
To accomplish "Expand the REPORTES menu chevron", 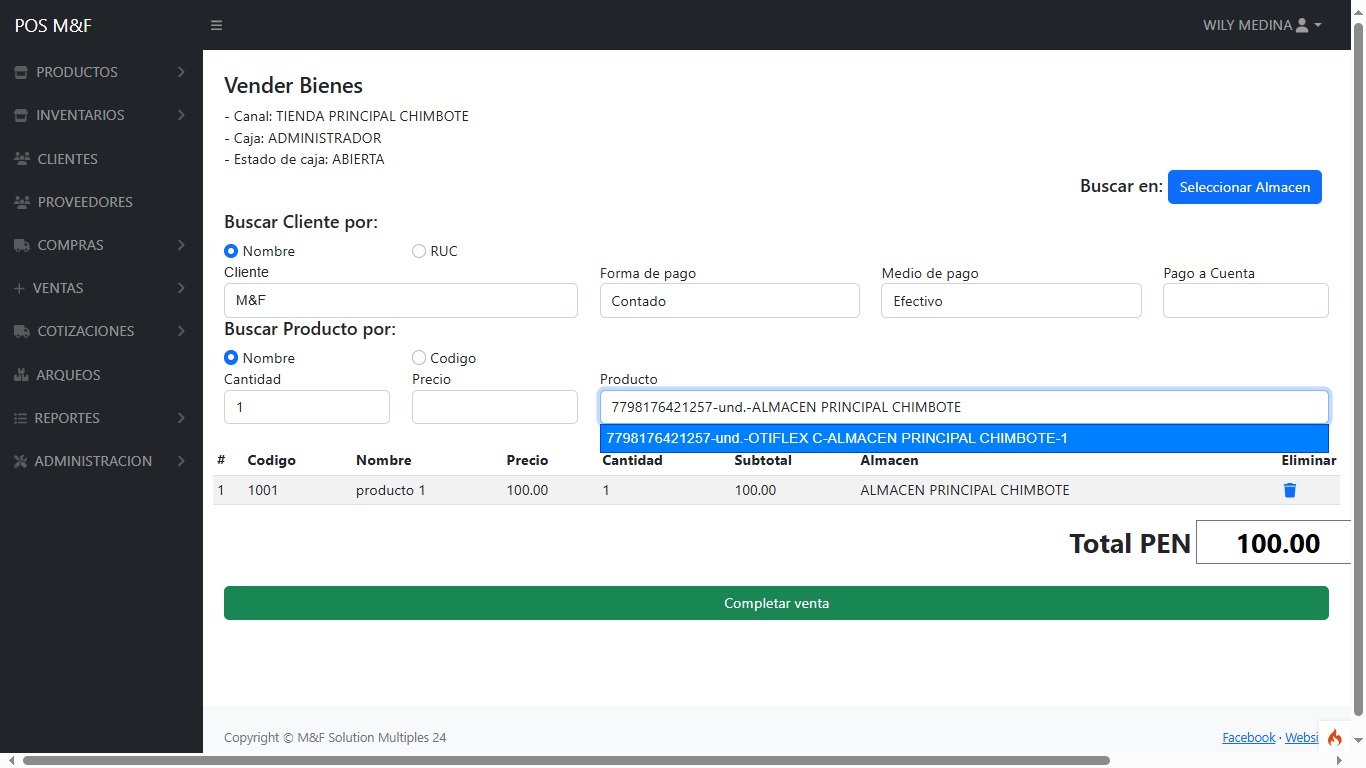I will [x=181, y=418].
